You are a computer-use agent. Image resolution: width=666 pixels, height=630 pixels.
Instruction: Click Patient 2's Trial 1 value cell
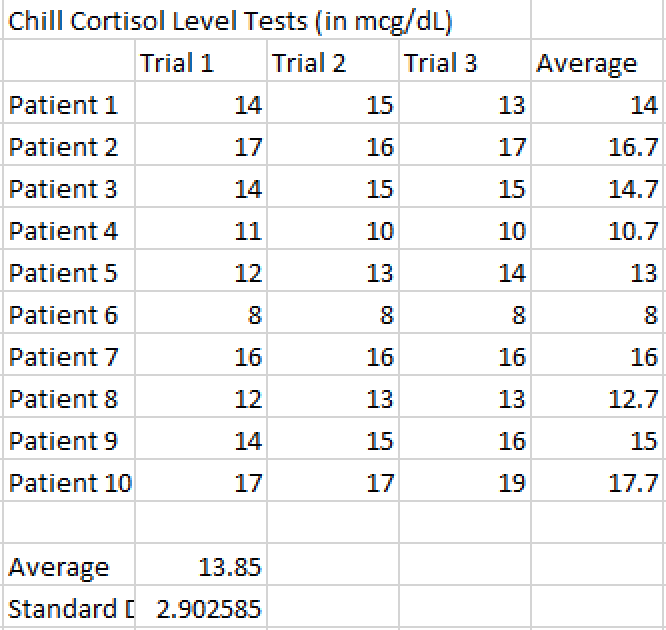(x=200, y=147)
